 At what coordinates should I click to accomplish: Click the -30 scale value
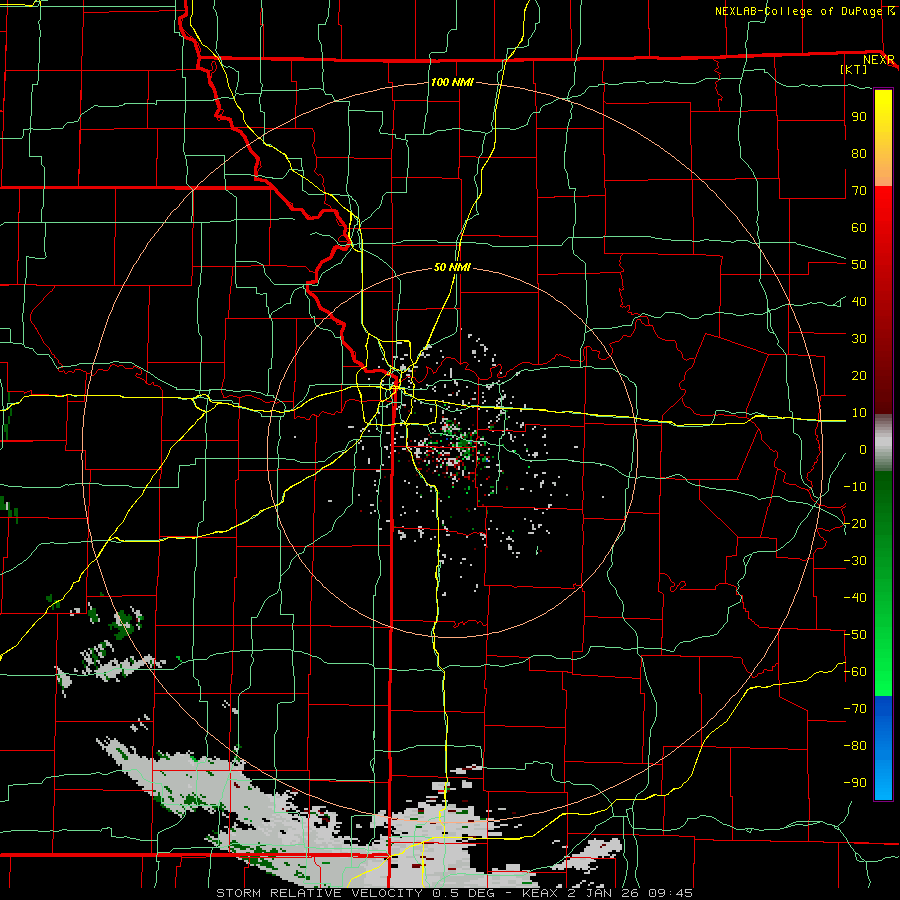point(855,561)
